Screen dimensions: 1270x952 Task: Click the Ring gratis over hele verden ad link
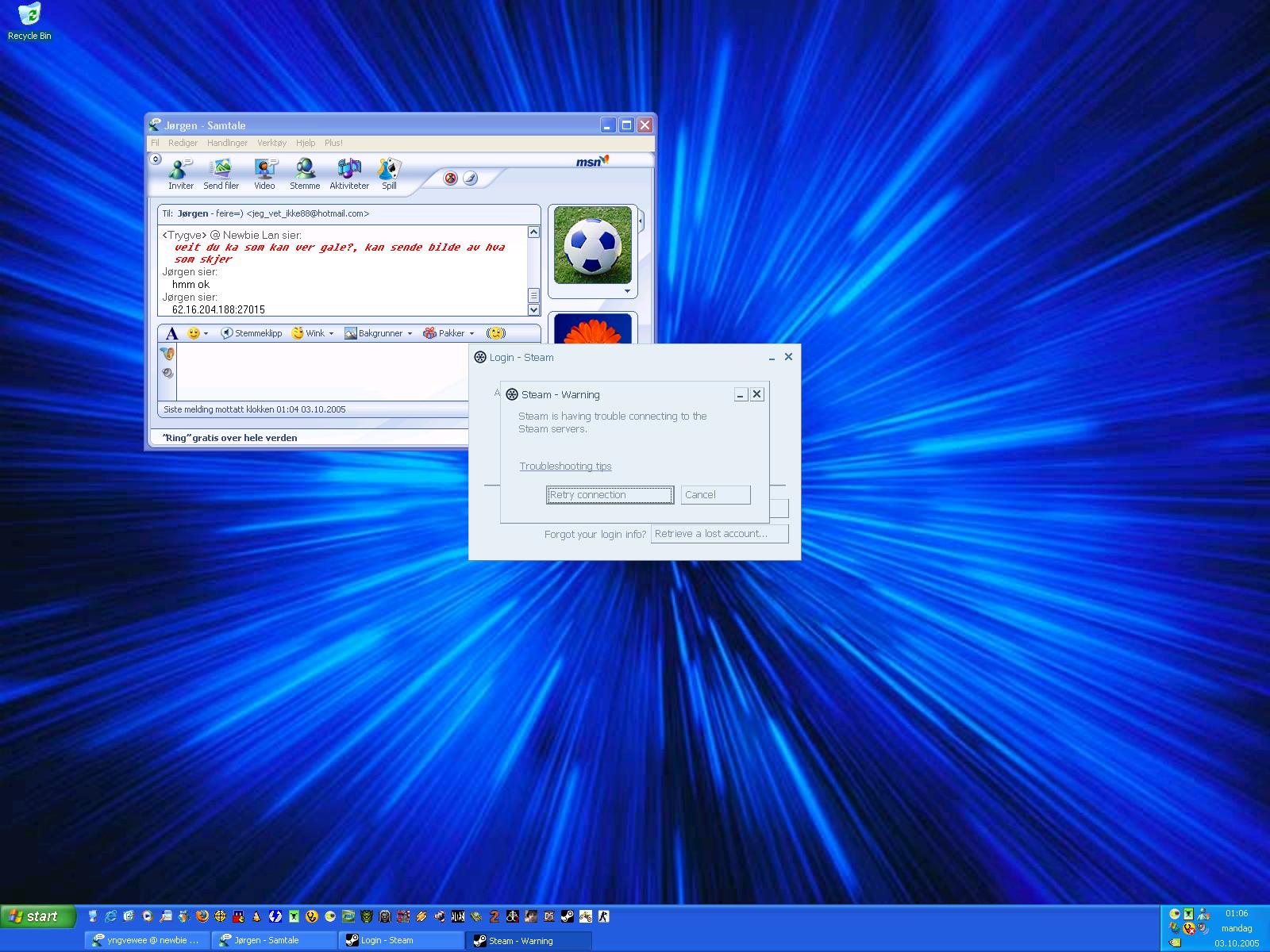pos(229,438)
